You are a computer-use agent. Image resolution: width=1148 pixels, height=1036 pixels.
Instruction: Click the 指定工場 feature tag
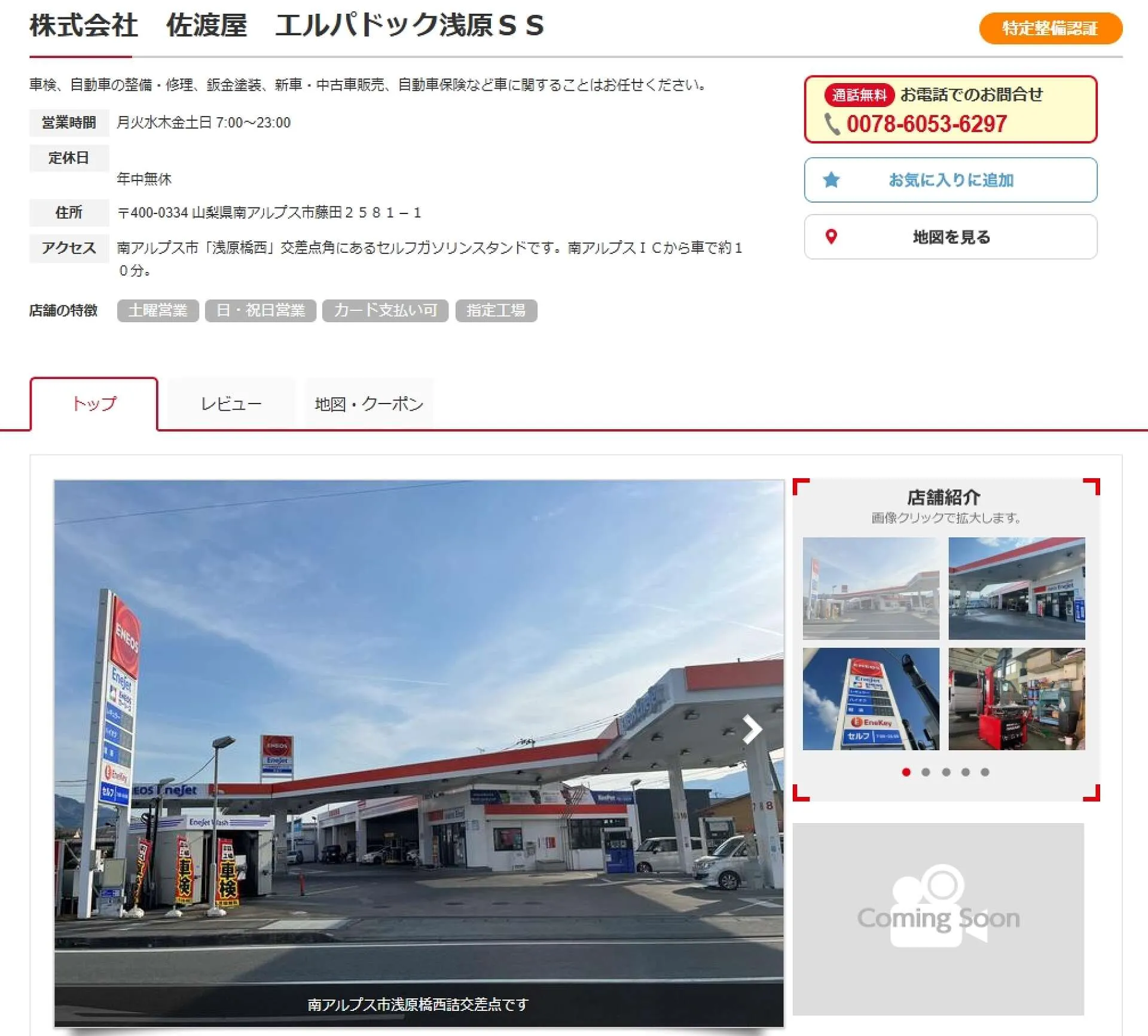click(x=496, y=311)
